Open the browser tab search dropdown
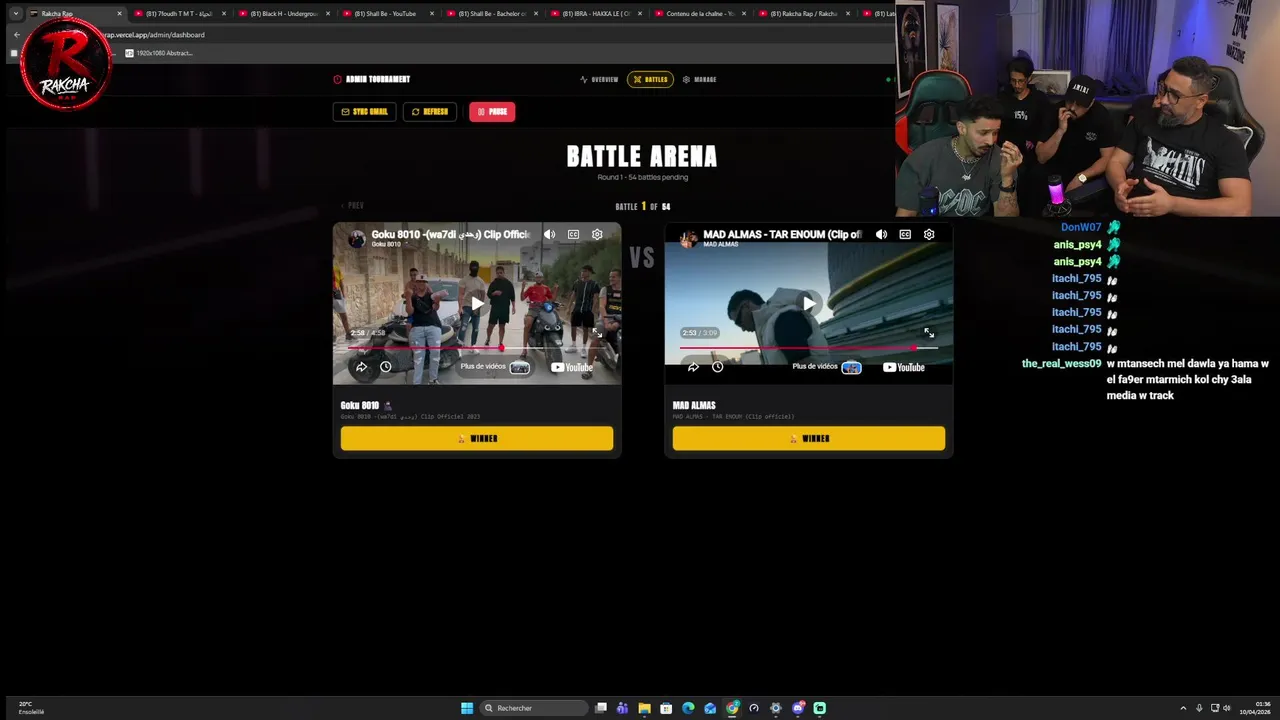The image size is (1280, 720). click(x=15, y=14)
